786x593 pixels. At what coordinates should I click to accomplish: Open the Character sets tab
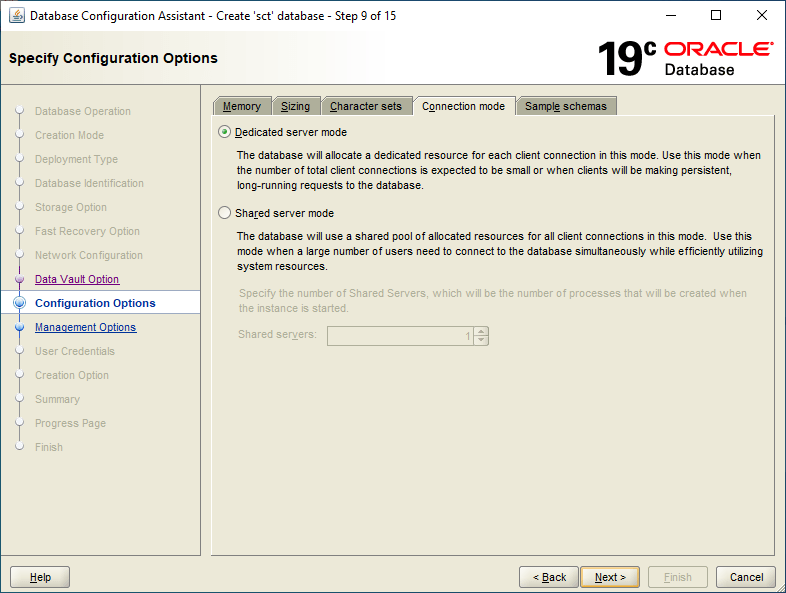click(x=366, y=106)
